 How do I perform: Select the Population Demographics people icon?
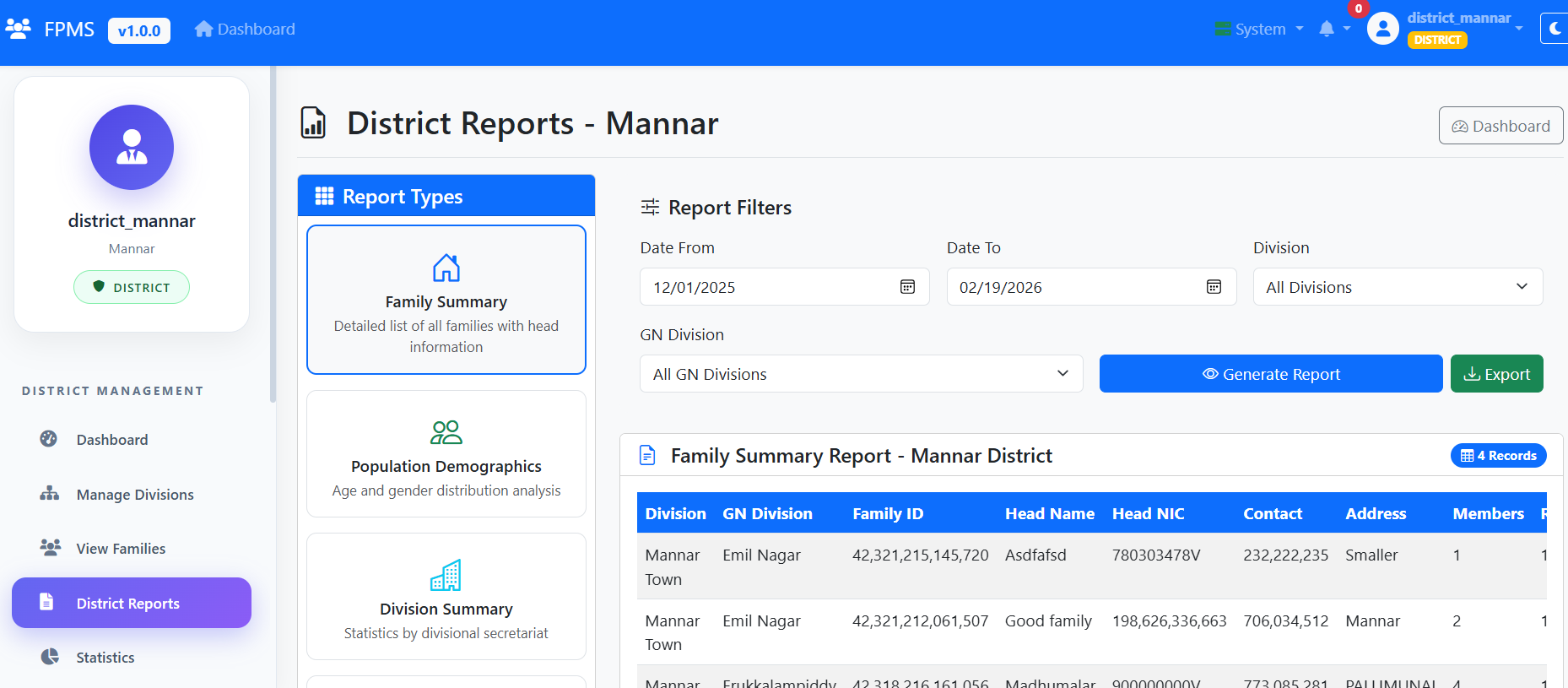[x=446, y=432]
